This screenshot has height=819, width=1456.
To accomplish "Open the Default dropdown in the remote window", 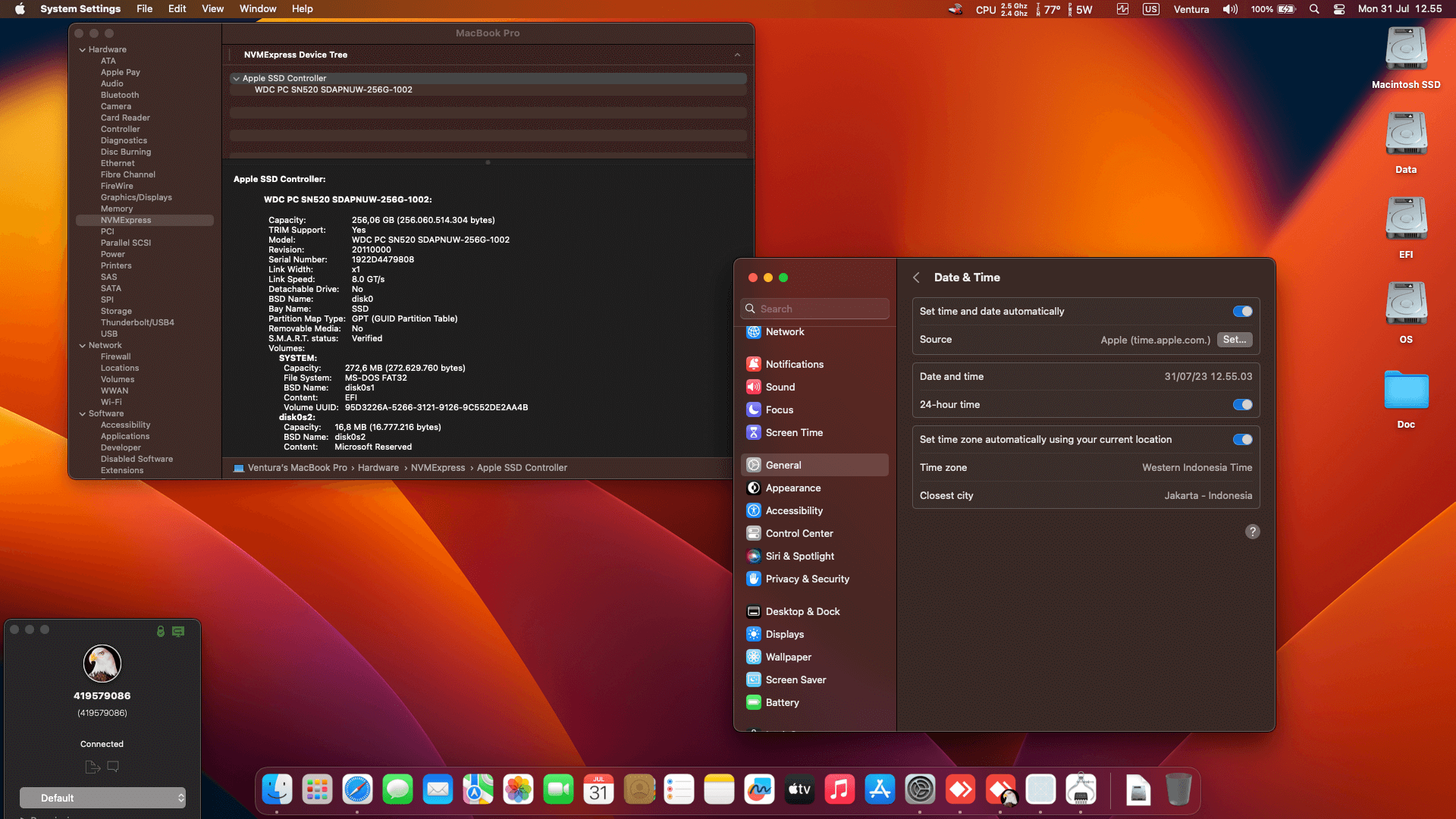I will coord(102,798).
